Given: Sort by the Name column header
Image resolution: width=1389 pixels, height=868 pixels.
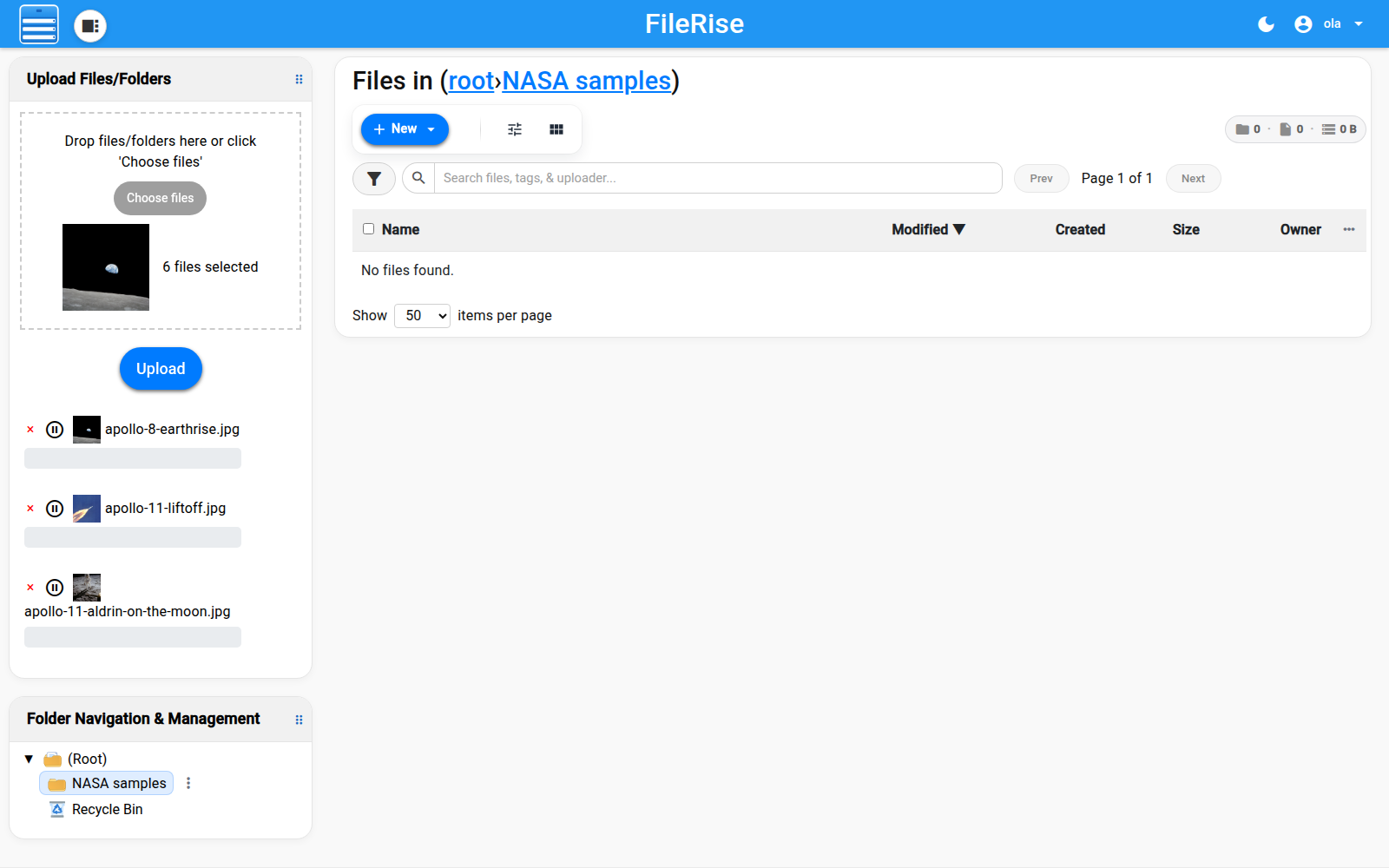Looking at the screenshot, I should [400, 230].
